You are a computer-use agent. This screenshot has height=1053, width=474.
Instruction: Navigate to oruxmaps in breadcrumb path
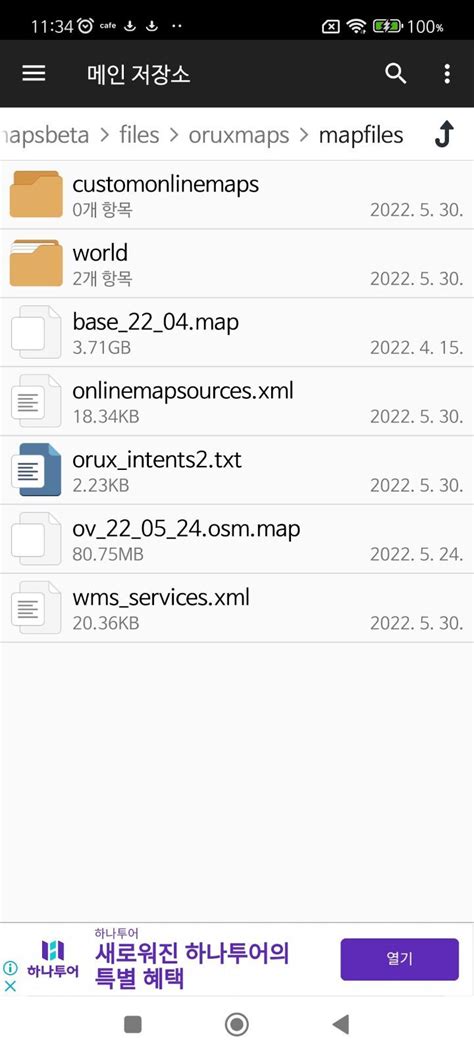coord(238,135)
